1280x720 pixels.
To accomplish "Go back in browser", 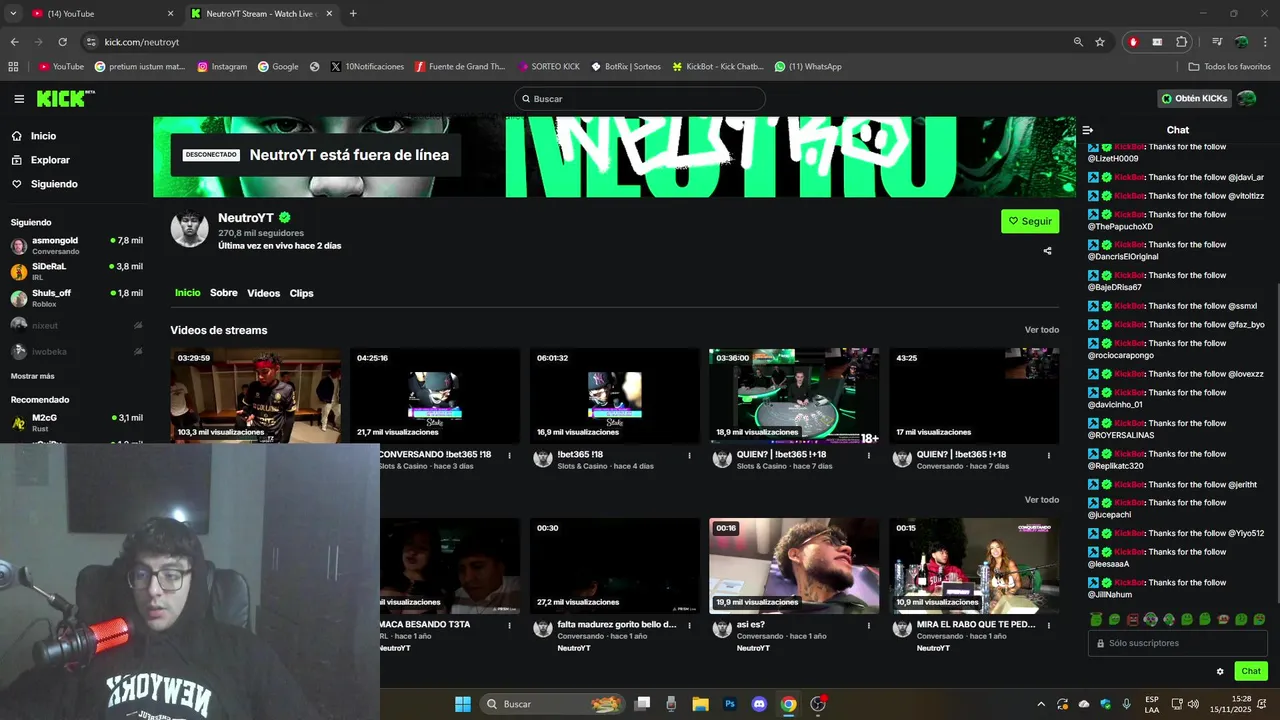I will pyautogui.click(x=14, y=42).
